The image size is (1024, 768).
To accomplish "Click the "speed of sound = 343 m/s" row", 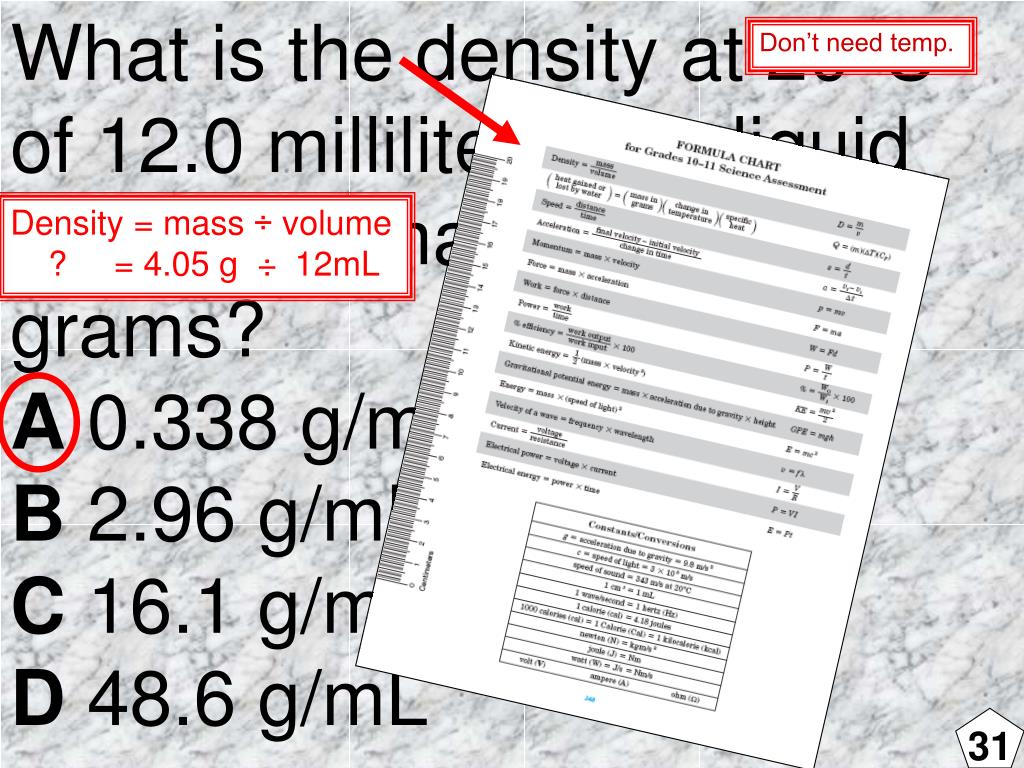I will click(x=632, y=577).
